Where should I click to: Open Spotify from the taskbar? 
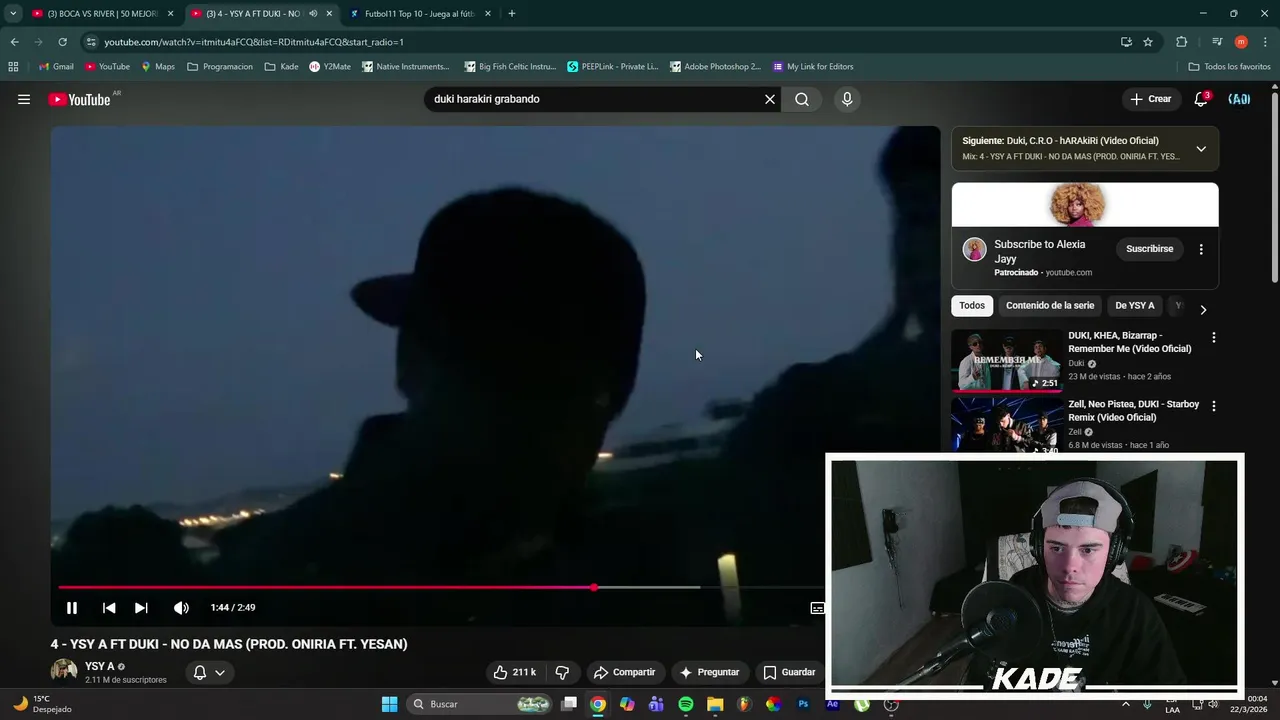[686, 704]
